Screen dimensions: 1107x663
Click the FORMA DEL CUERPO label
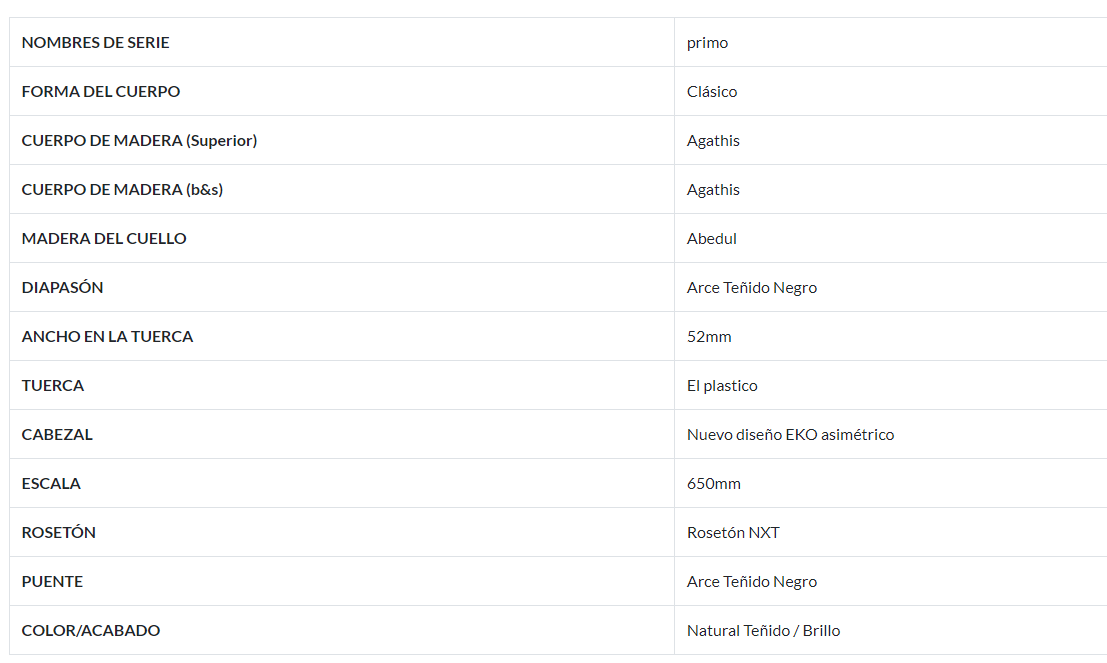click(x=101, y=92)
